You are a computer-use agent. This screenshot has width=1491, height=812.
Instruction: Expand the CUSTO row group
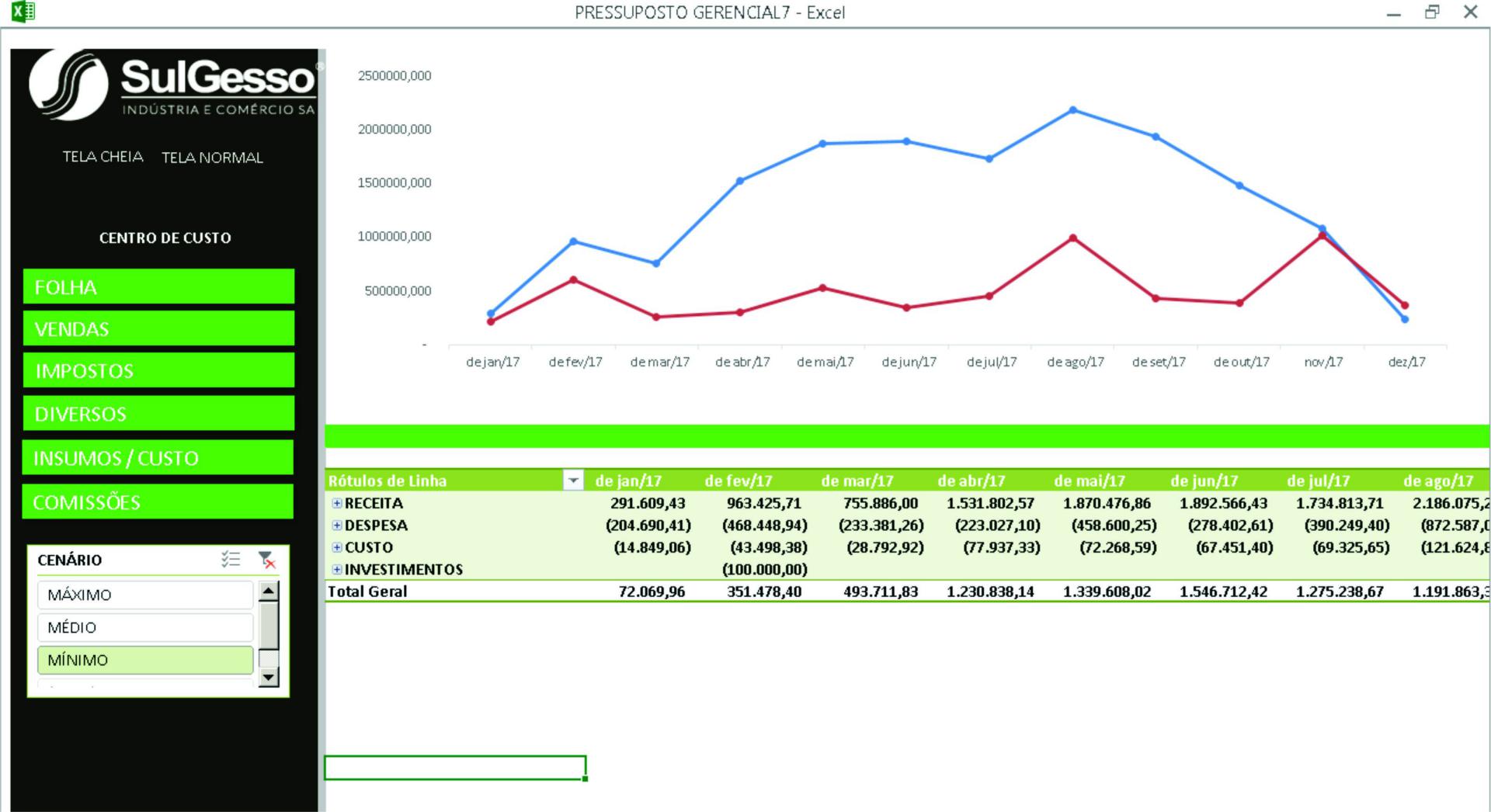pos(337,547)
